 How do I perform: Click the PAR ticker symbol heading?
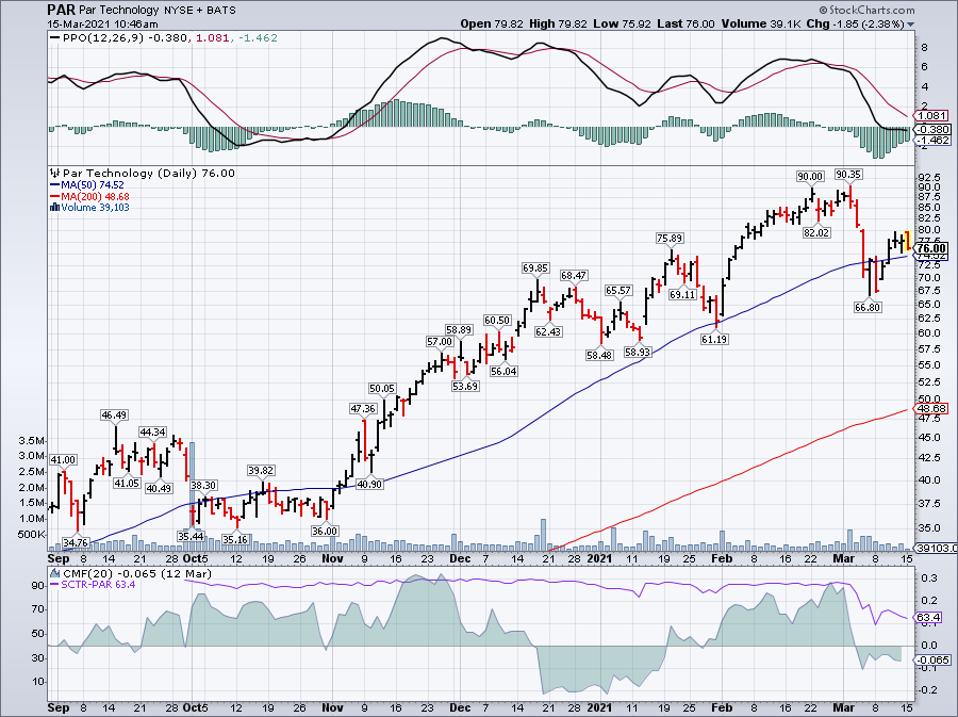[x=62, y=10]
